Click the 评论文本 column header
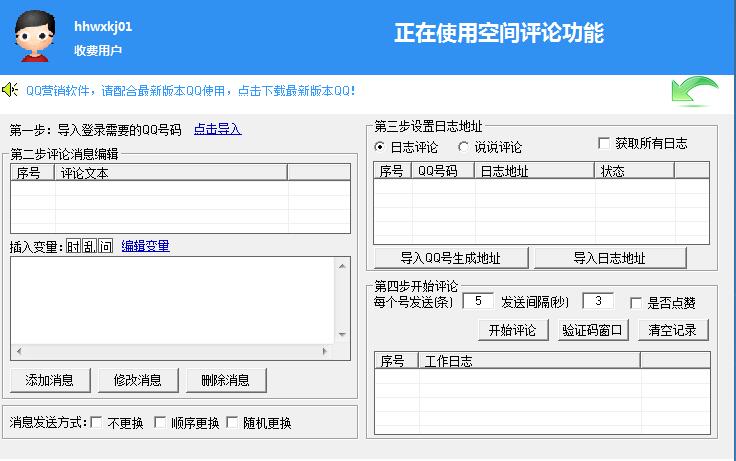The height and width of the screenshot is (461, 736). (171, 173)
